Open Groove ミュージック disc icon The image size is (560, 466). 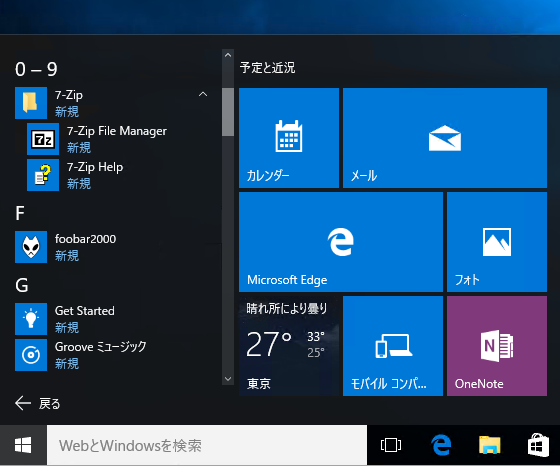click(31, 355)
